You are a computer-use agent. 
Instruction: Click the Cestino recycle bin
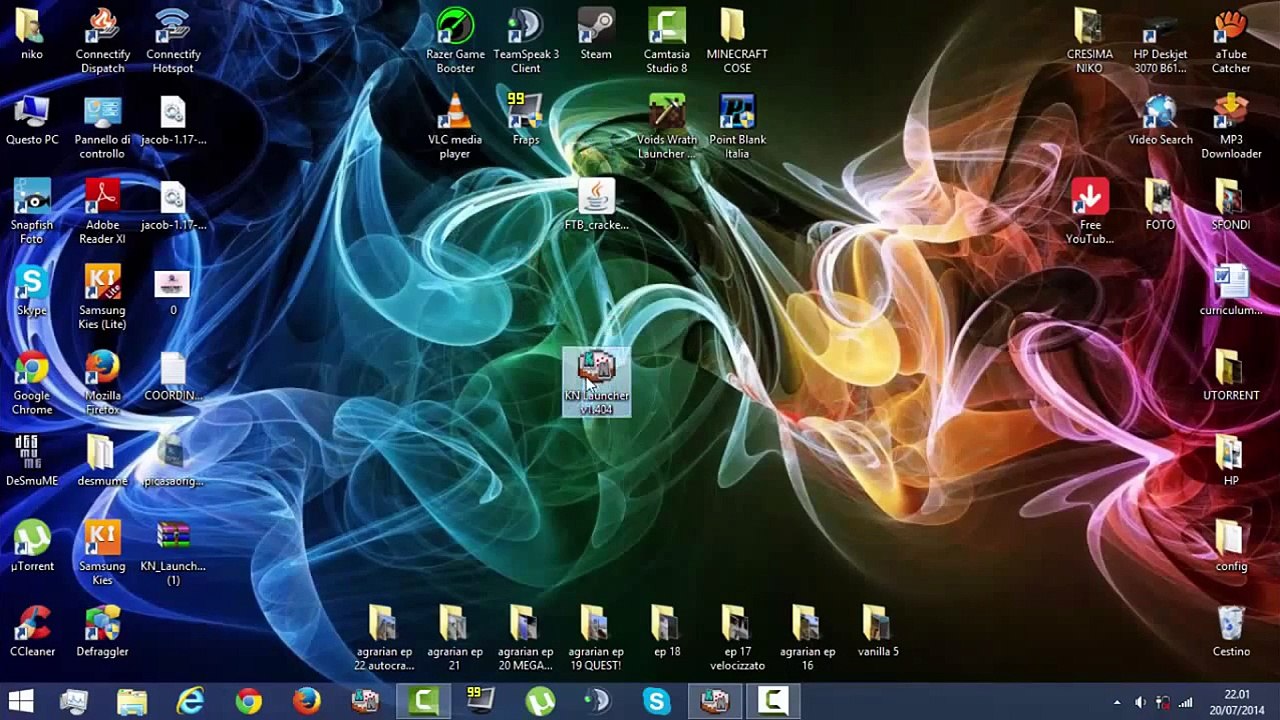[1231, 632]
